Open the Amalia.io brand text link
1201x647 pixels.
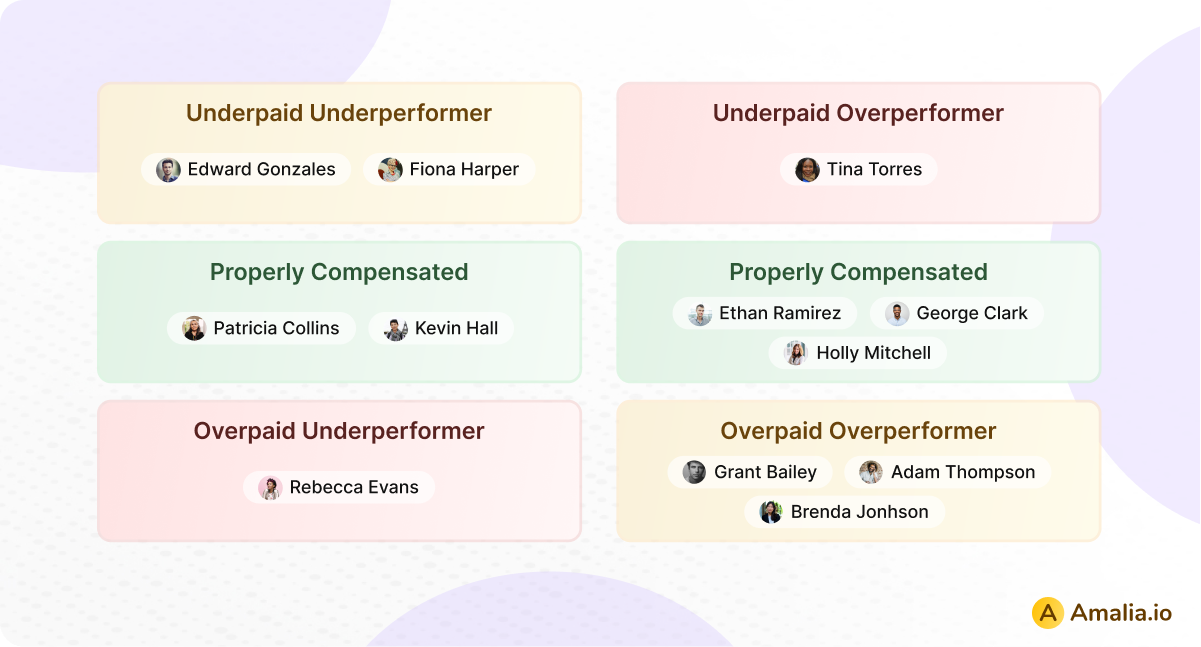tap(1120, 613)
